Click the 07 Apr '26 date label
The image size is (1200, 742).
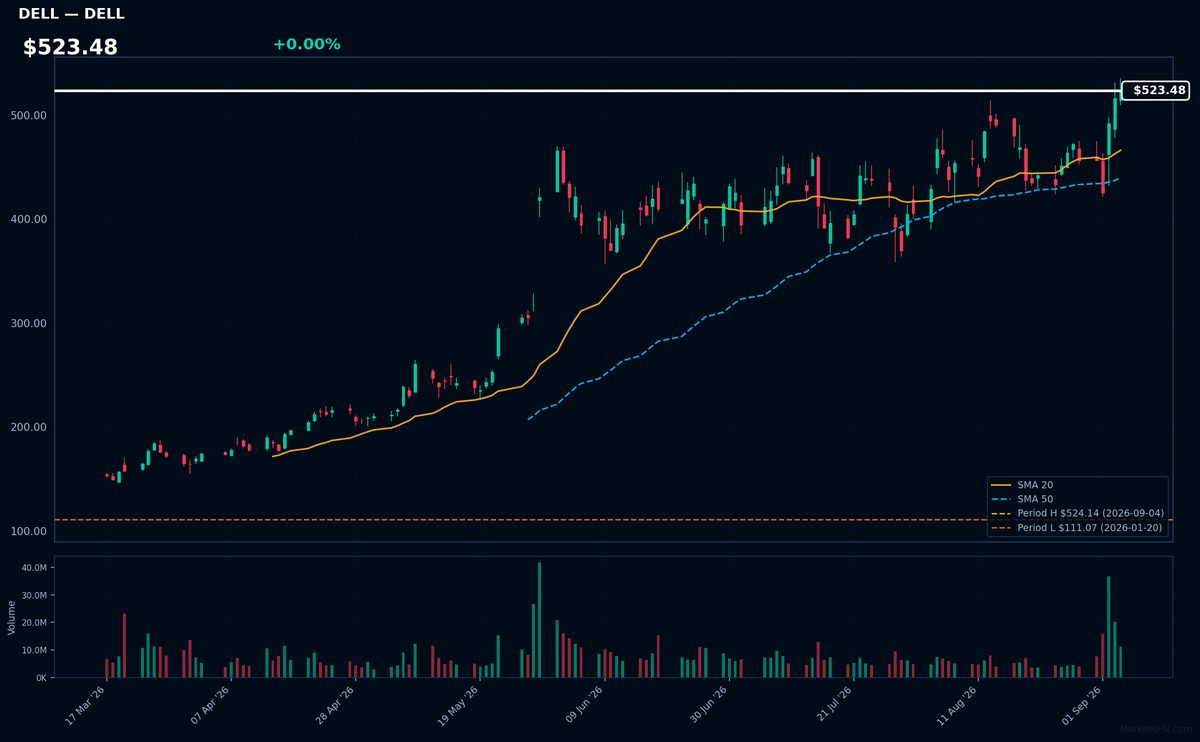click(x=208, y=703)
